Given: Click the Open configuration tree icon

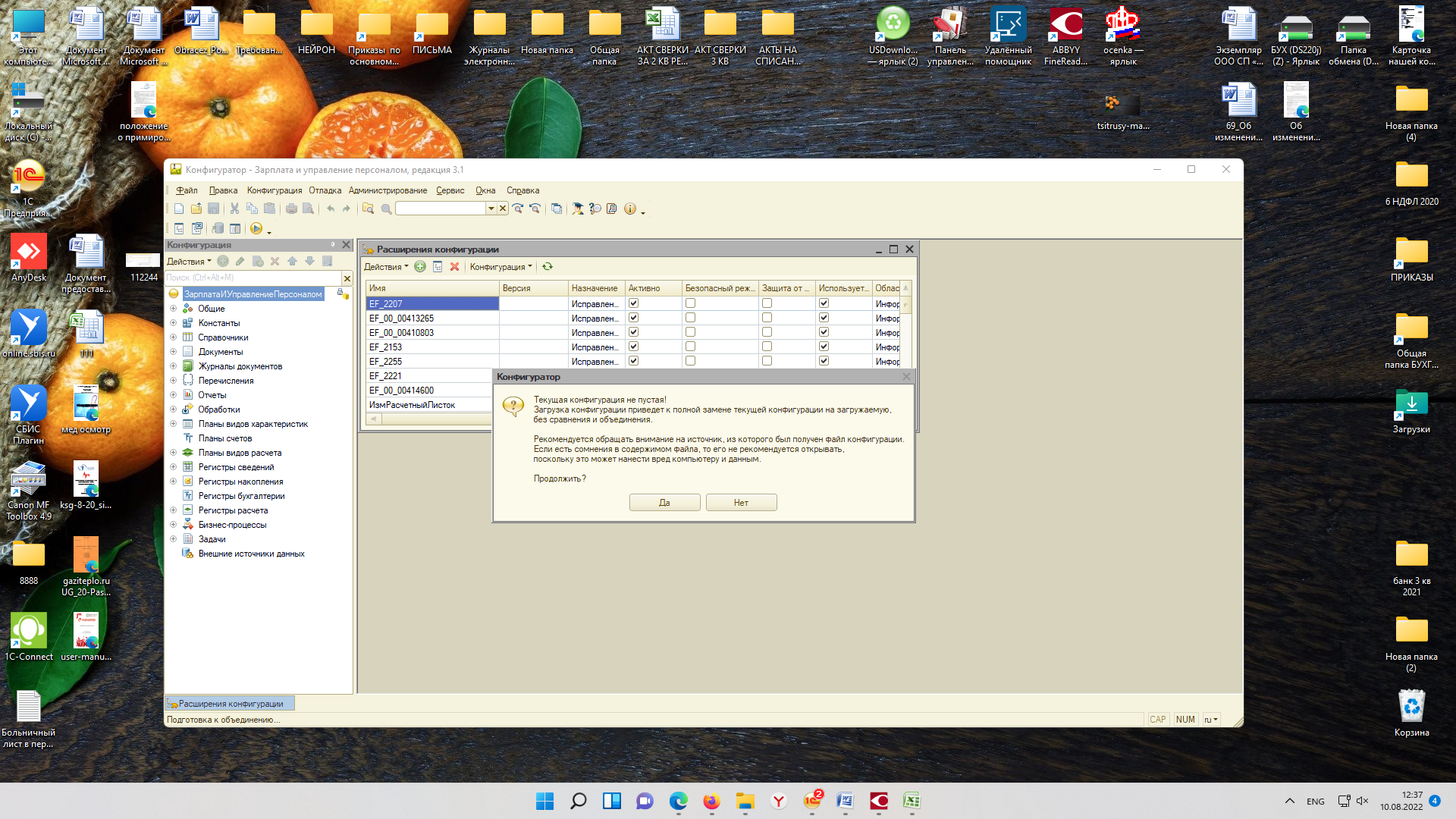Looking at the screenshot, I should pos(179,228).
